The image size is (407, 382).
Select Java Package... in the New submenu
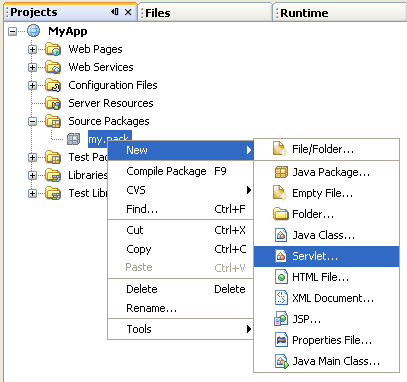[x=326, y=172]
